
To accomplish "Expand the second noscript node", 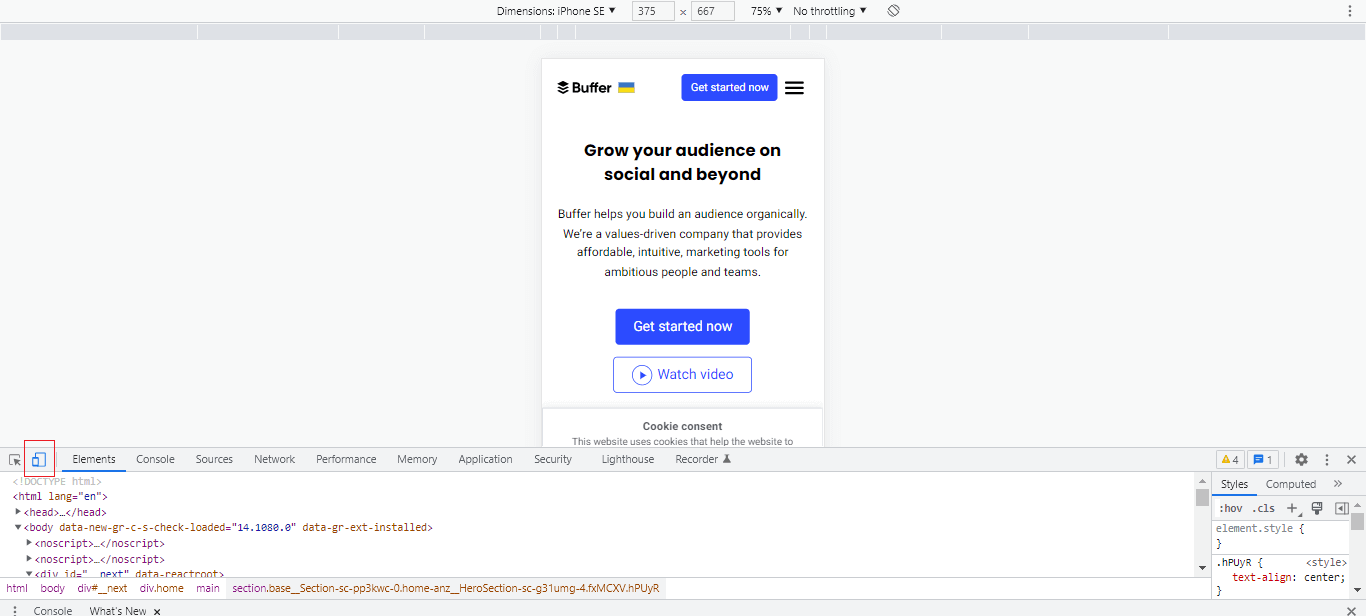I will (29, 559).
